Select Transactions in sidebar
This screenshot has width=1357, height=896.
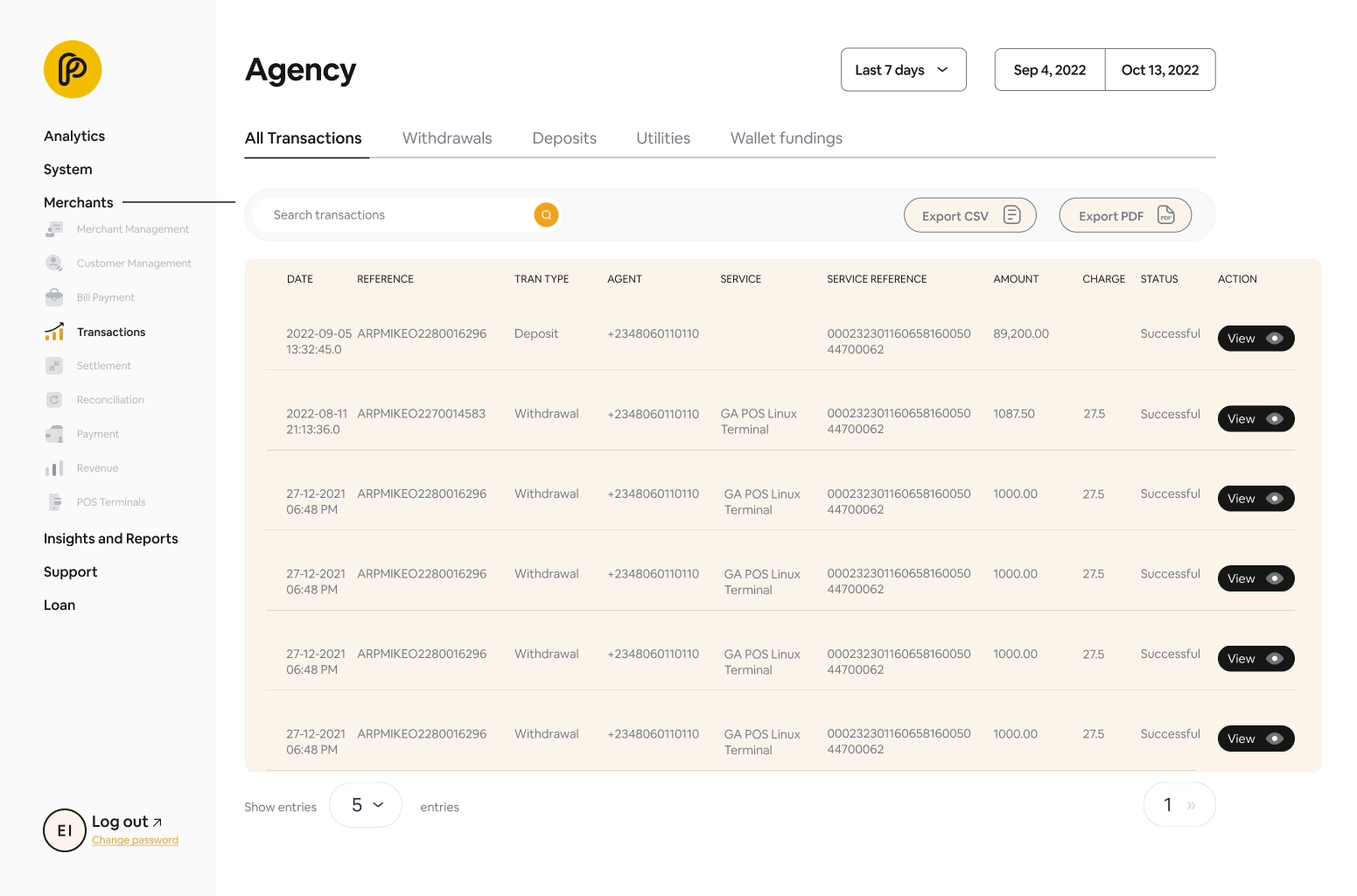tap(95, 332)
